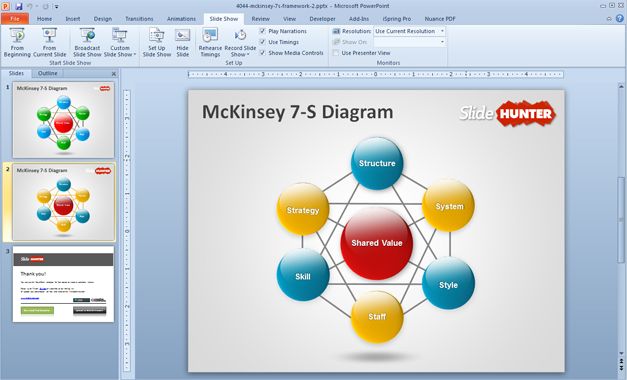Open Set Up Slide Show dialog
This screenshot has width=627, height=380.
(157, 42)
